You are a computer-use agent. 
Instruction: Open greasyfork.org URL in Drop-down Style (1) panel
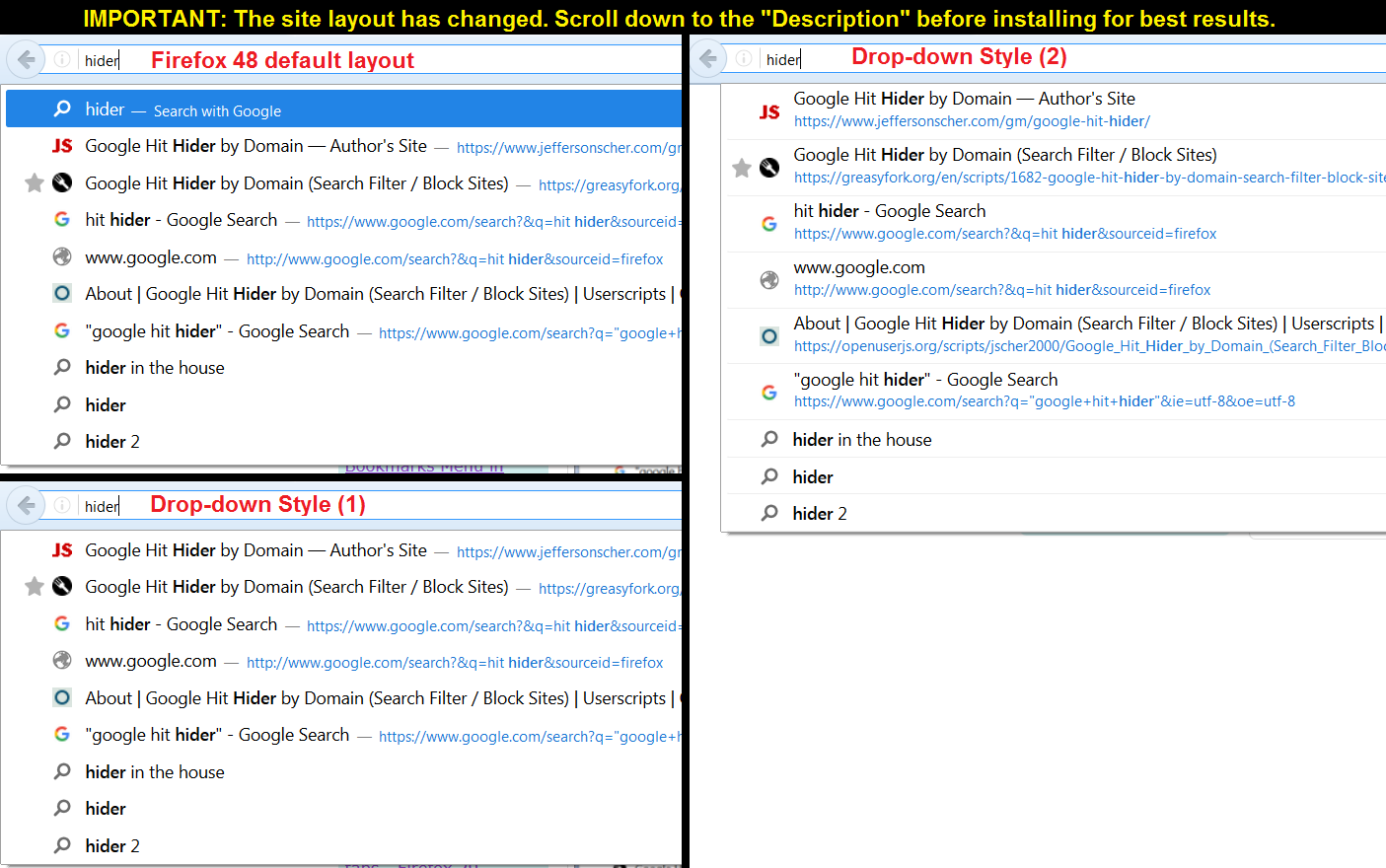pos(610,589)
